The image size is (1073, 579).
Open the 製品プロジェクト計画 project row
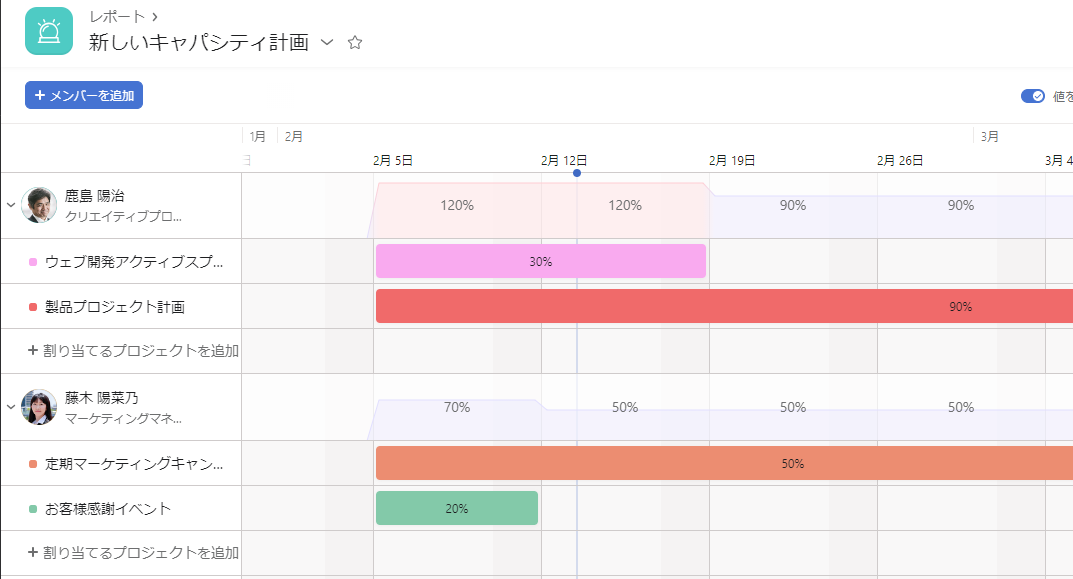click(121, 307)
